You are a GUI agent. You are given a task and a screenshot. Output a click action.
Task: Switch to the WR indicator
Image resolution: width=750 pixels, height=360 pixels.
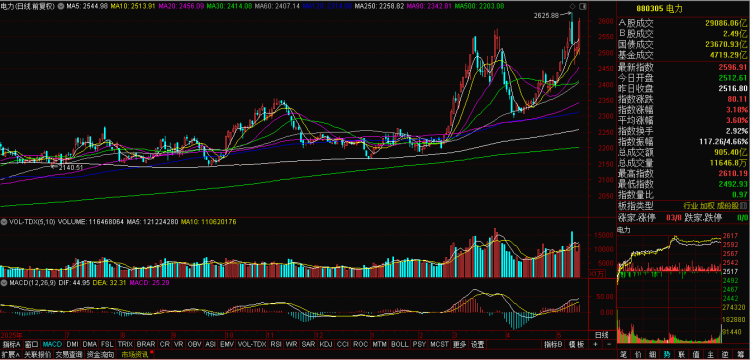pyautogui.click(x=292, y=344)
